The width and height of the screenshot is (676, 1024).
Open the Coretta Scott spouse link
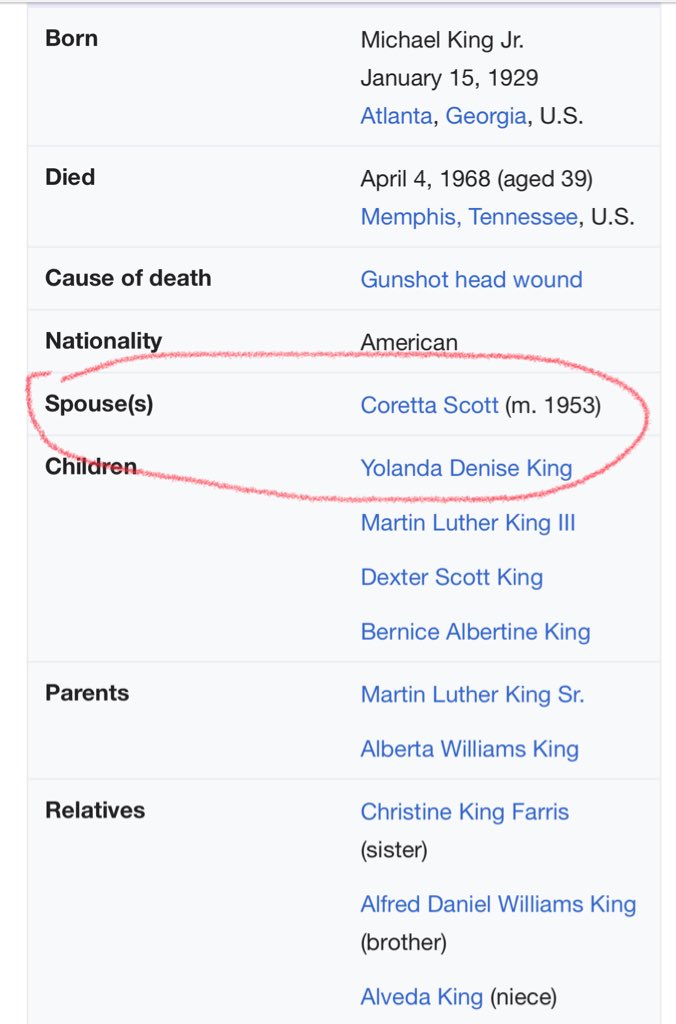coord(430,405)
